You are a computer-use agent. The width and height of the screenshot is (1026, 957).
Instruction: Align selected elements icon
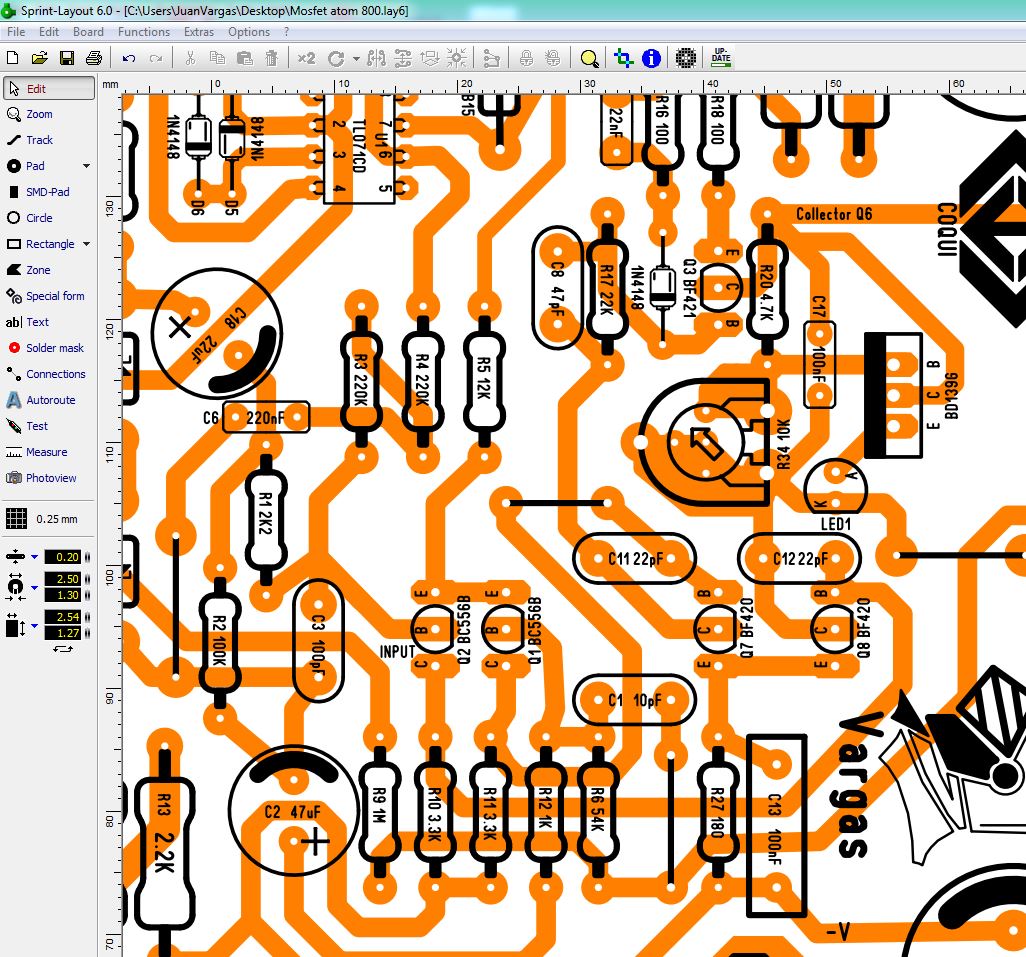[403, 58]
